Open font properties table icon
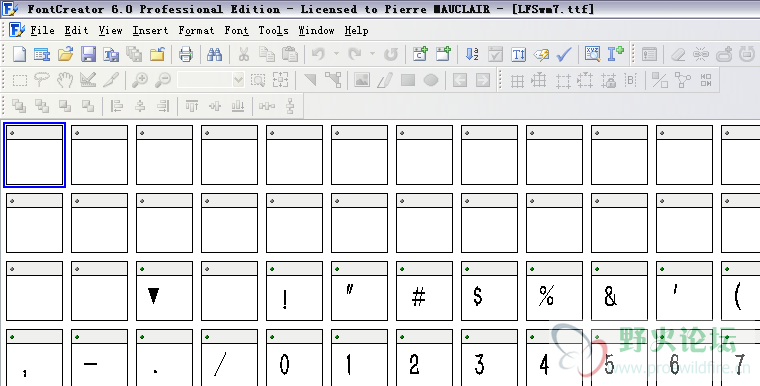The image size is (760, 386). 42,54
